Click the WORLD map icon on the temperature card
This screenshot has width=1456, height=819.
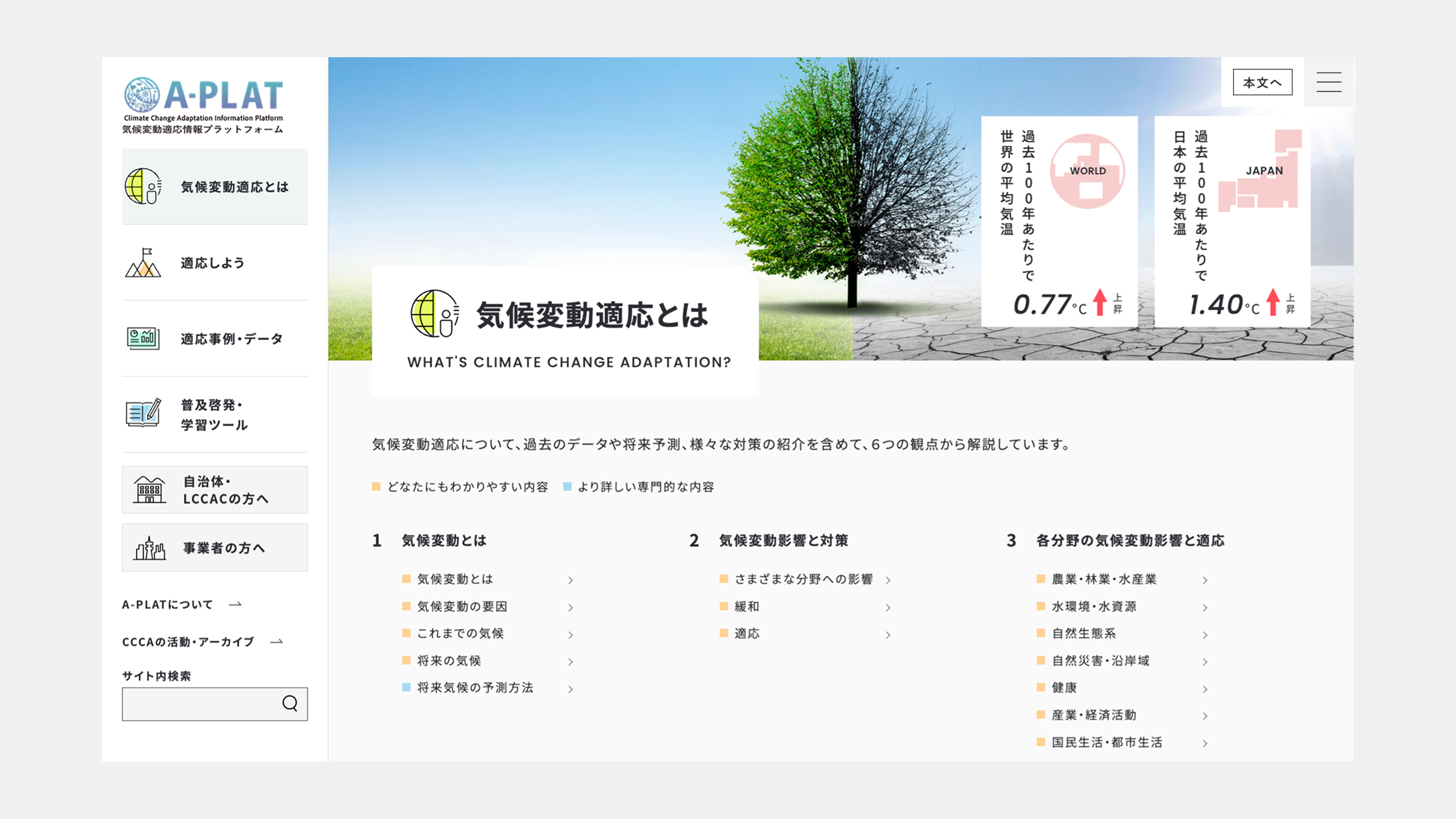click(x=1088, y=170)
